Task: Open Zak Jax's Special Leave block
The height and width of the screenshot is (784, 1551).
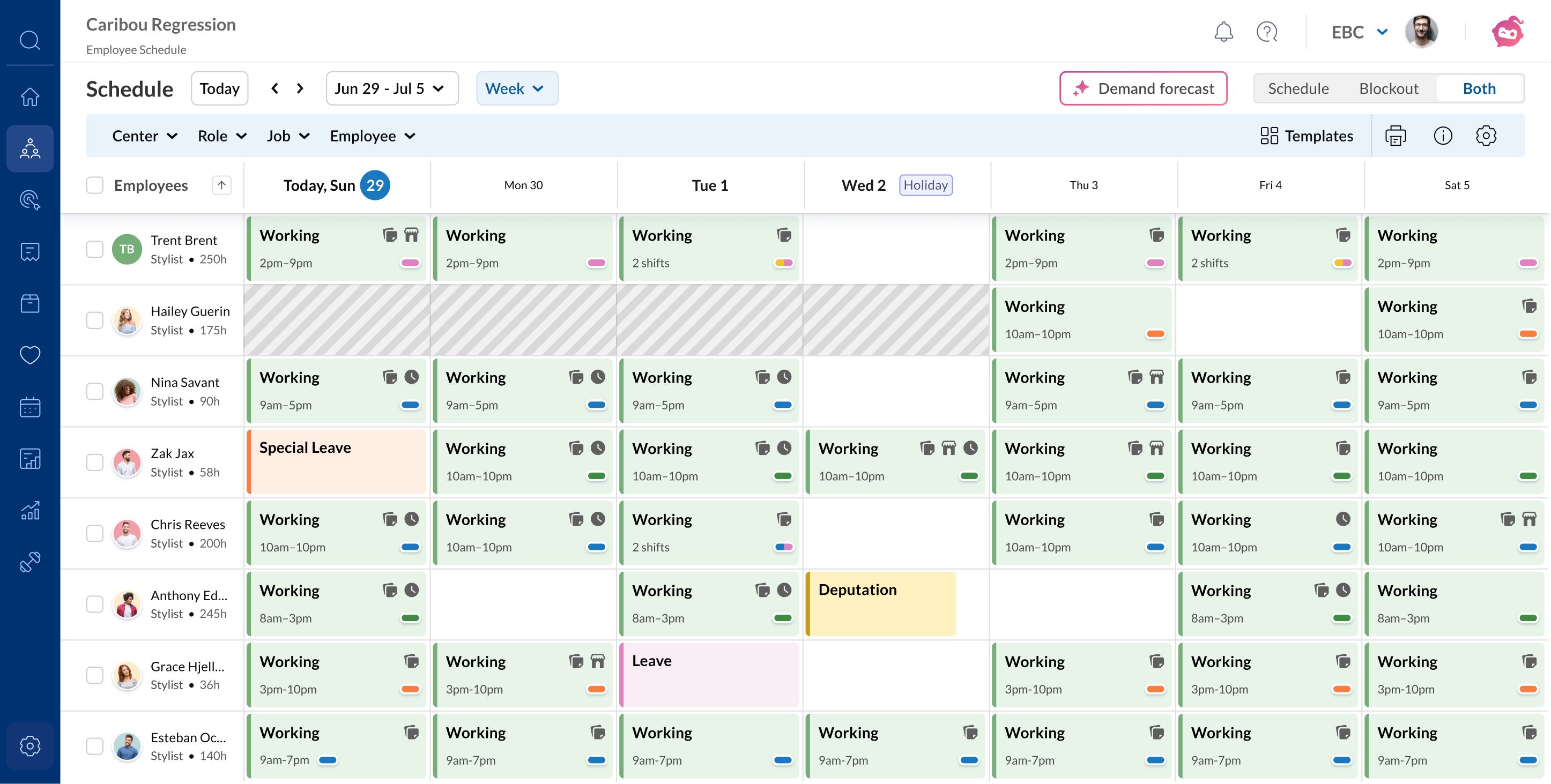Action: coord(337,462)
